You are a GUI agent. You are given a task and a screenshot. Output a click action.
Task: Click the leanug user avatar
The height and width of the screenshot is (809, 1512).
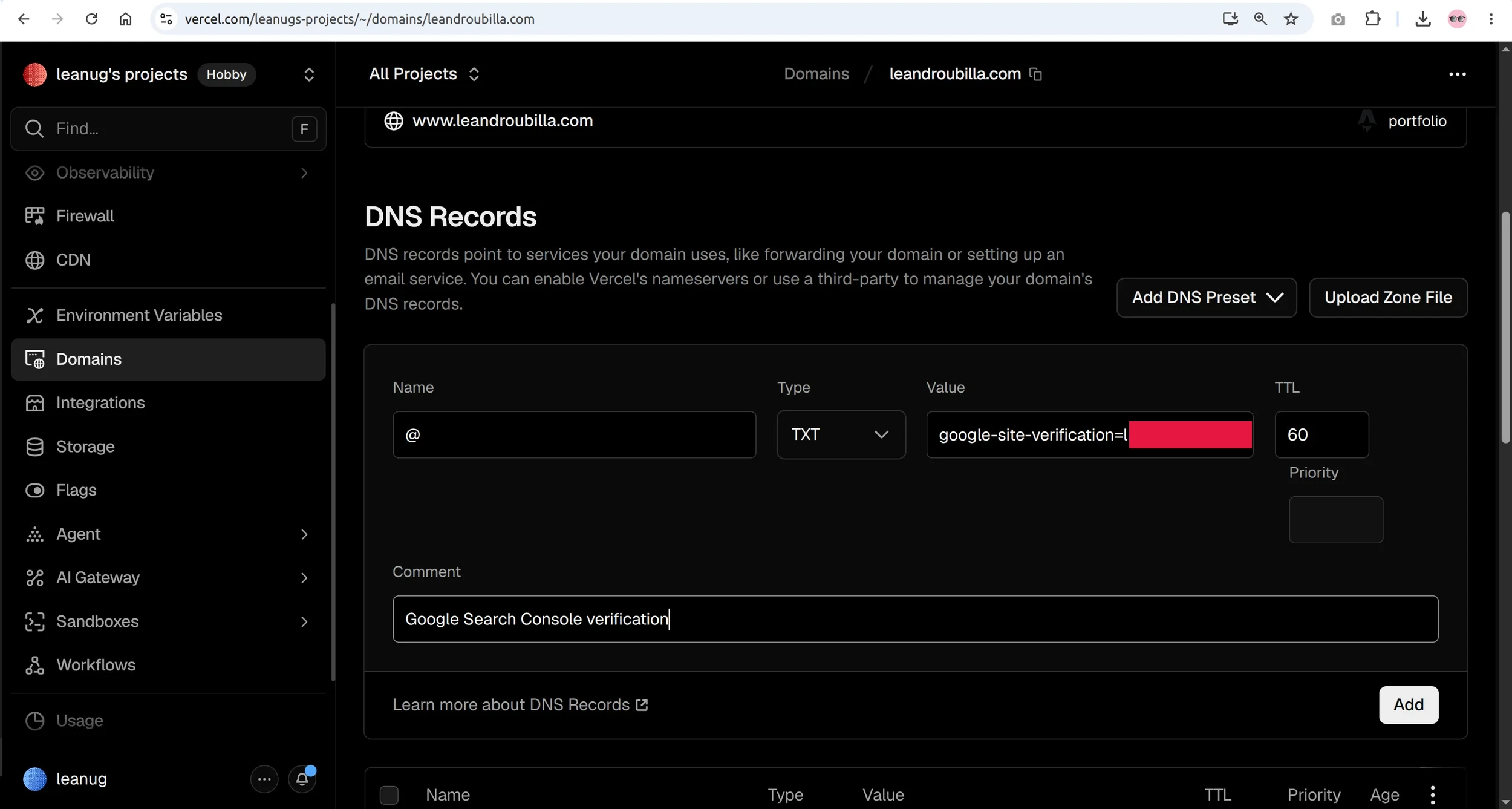point(34,779)
